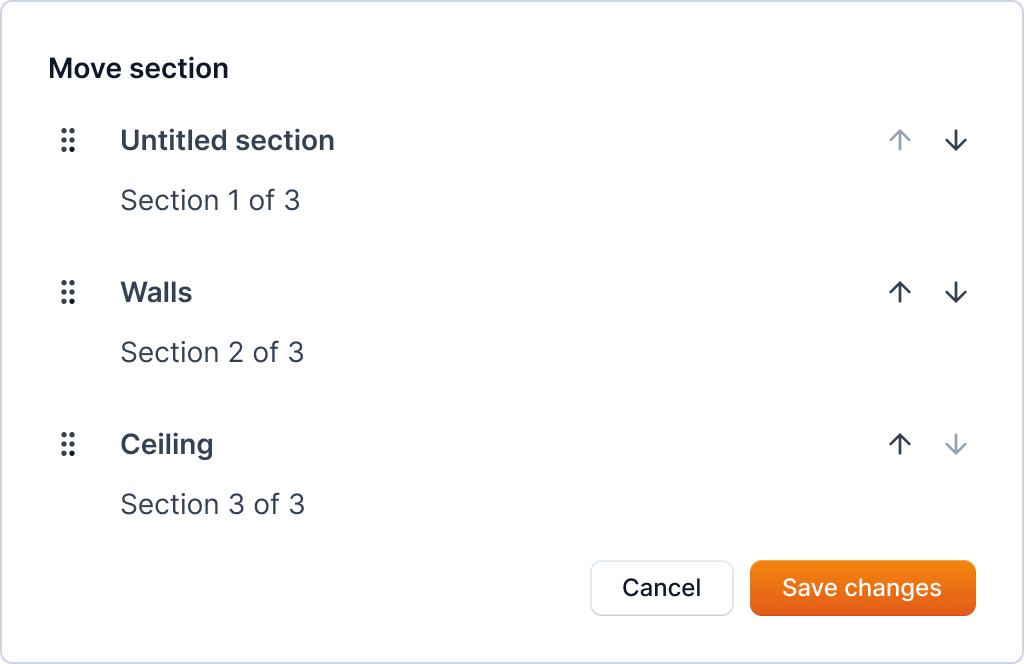
Task: Grab the drag handle for Untitled section
Action: (68, 141)
